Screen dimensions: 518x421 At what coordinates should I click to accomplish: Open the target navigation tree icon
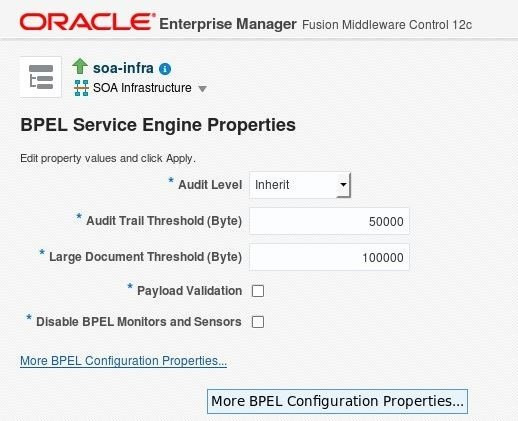click(41, 77)
